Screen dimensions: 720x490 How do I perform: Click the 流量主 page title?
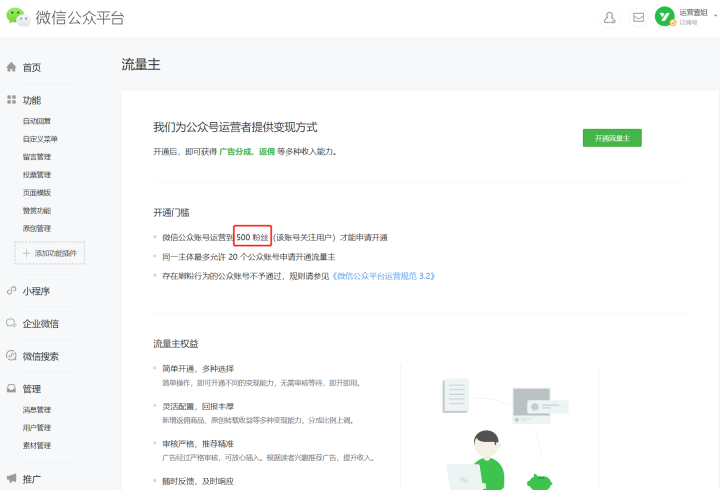pos(141,64)
